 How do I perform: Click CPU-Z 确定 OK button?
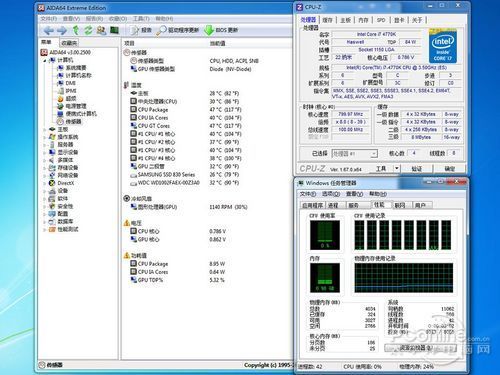tap(450, 168)
